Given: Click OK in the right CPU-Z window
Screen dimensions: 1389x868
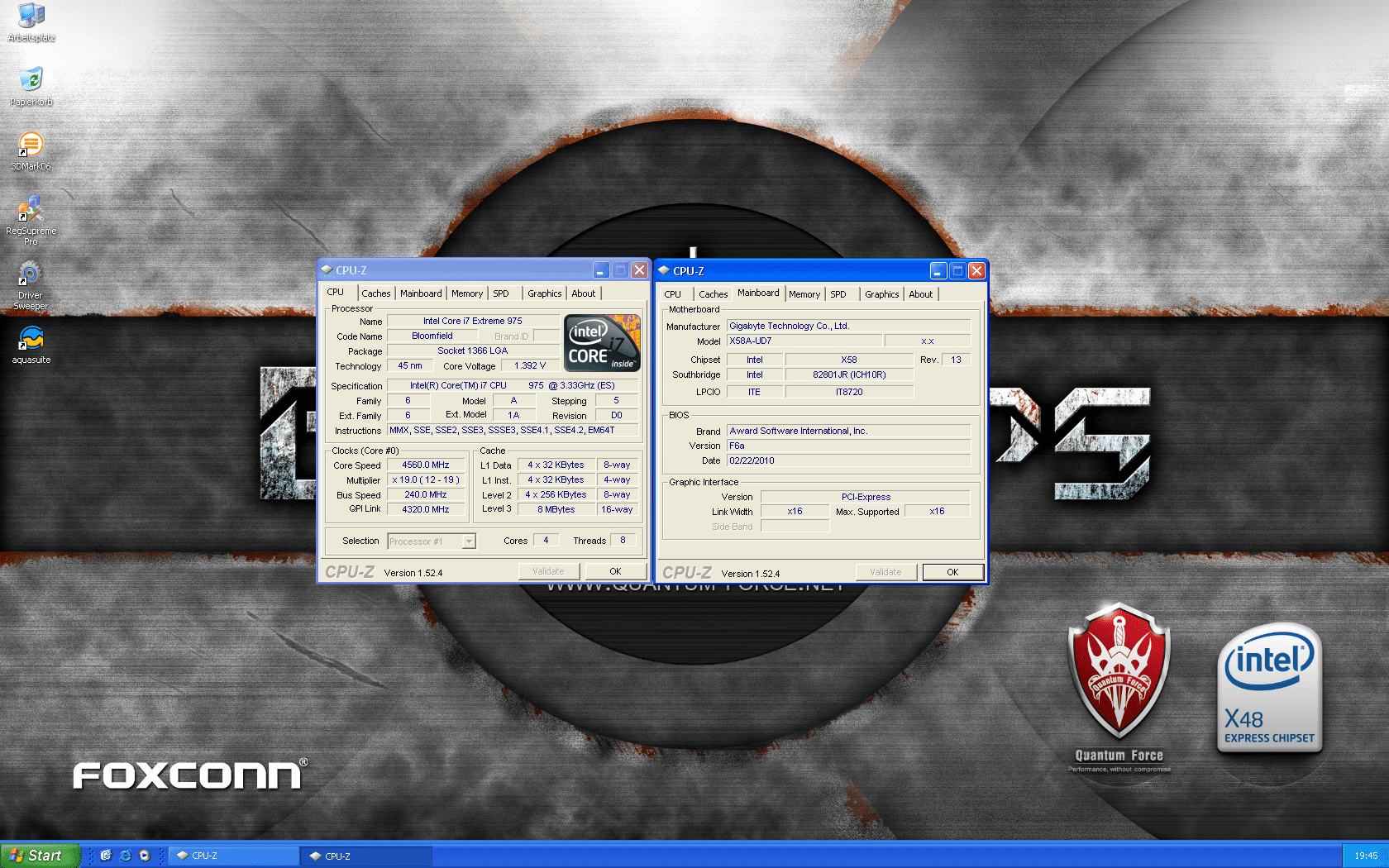Looking at the screenshot, I should point(952,572).
